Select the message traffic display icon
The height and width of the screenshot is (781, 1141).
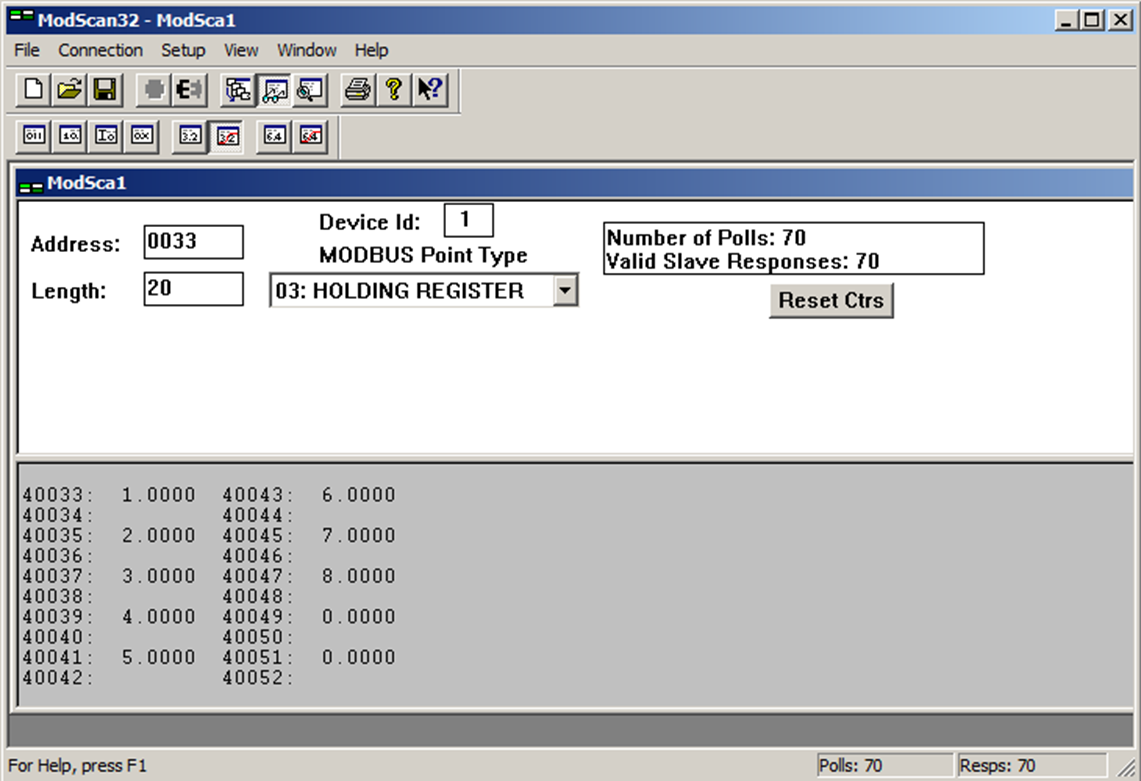[x=310, y=89]
